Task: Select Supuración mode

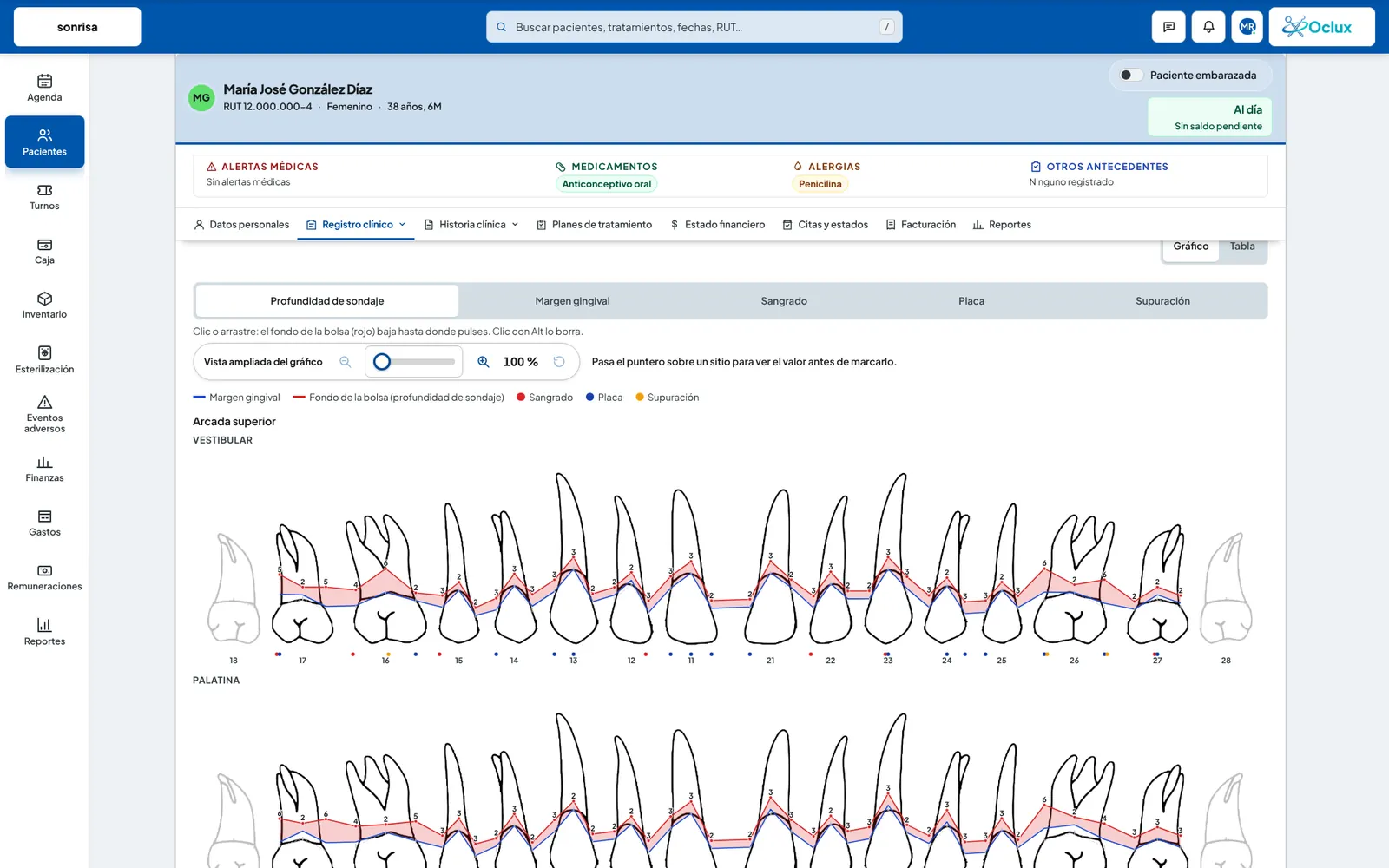Action: (x=1162, y=301)
